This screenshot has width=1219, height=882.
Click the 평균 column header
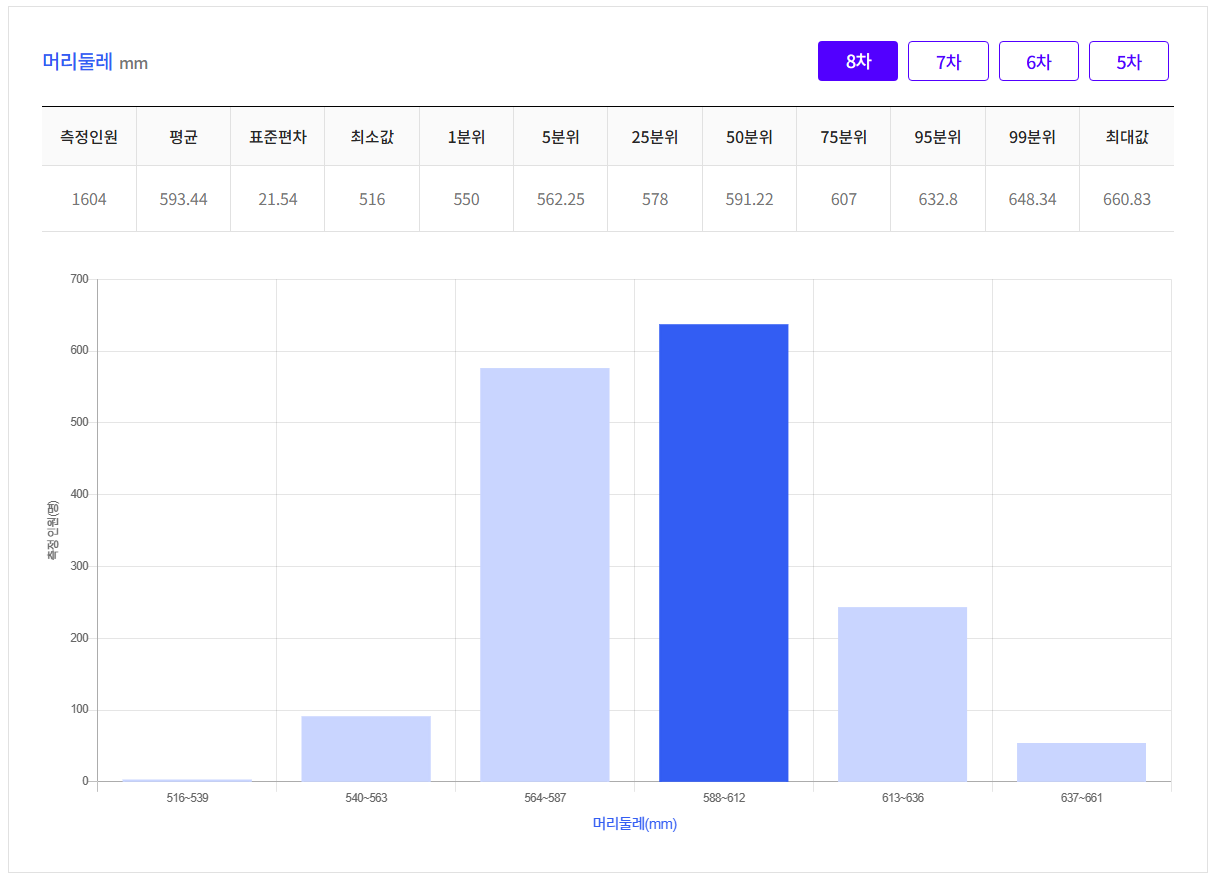coord(184,137)
